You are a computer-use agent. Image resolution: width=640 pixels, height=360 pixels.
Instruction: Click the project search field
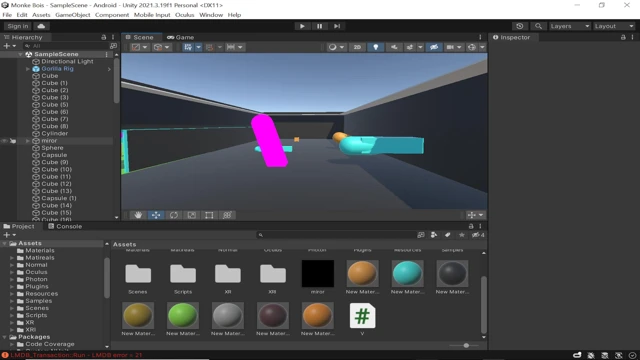pyautogui.click(x=337, y=235)
